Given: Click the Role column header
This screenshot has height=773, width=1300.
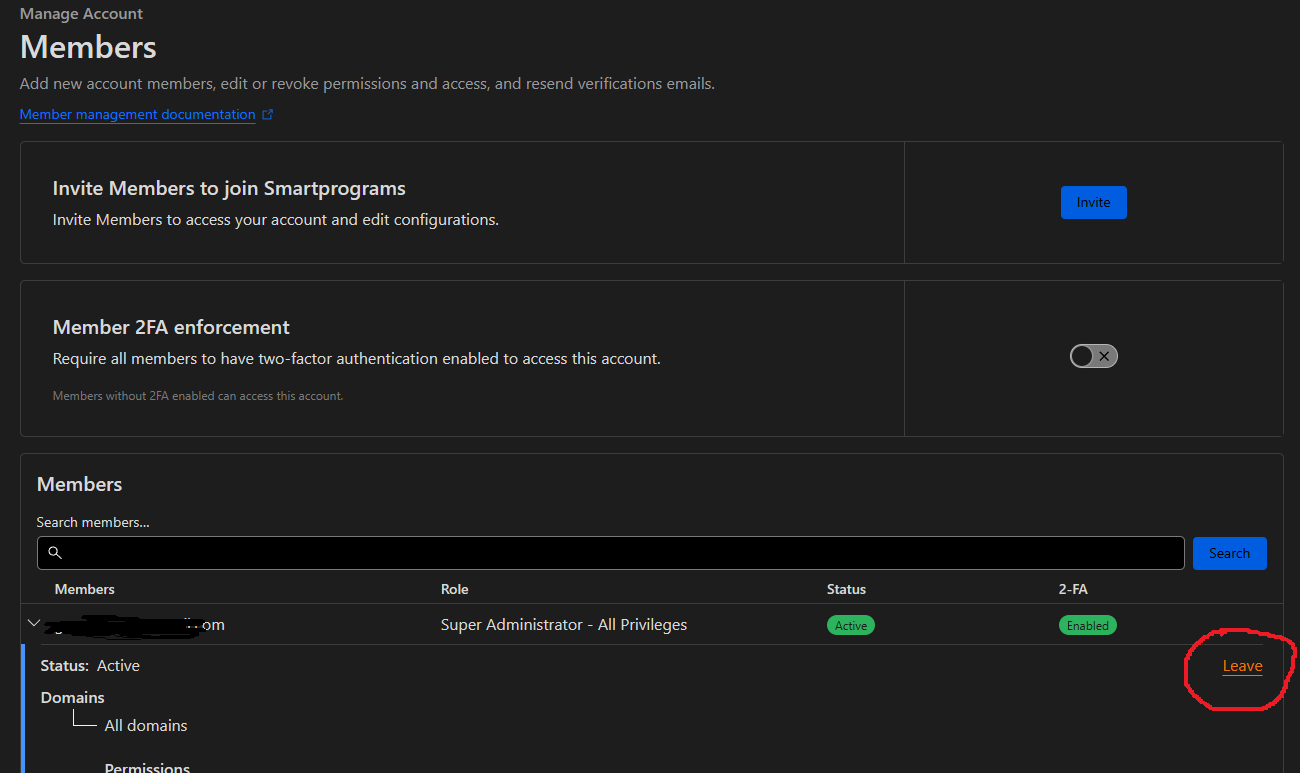Looking at the screenshot, I should click(x=454, y=589).
